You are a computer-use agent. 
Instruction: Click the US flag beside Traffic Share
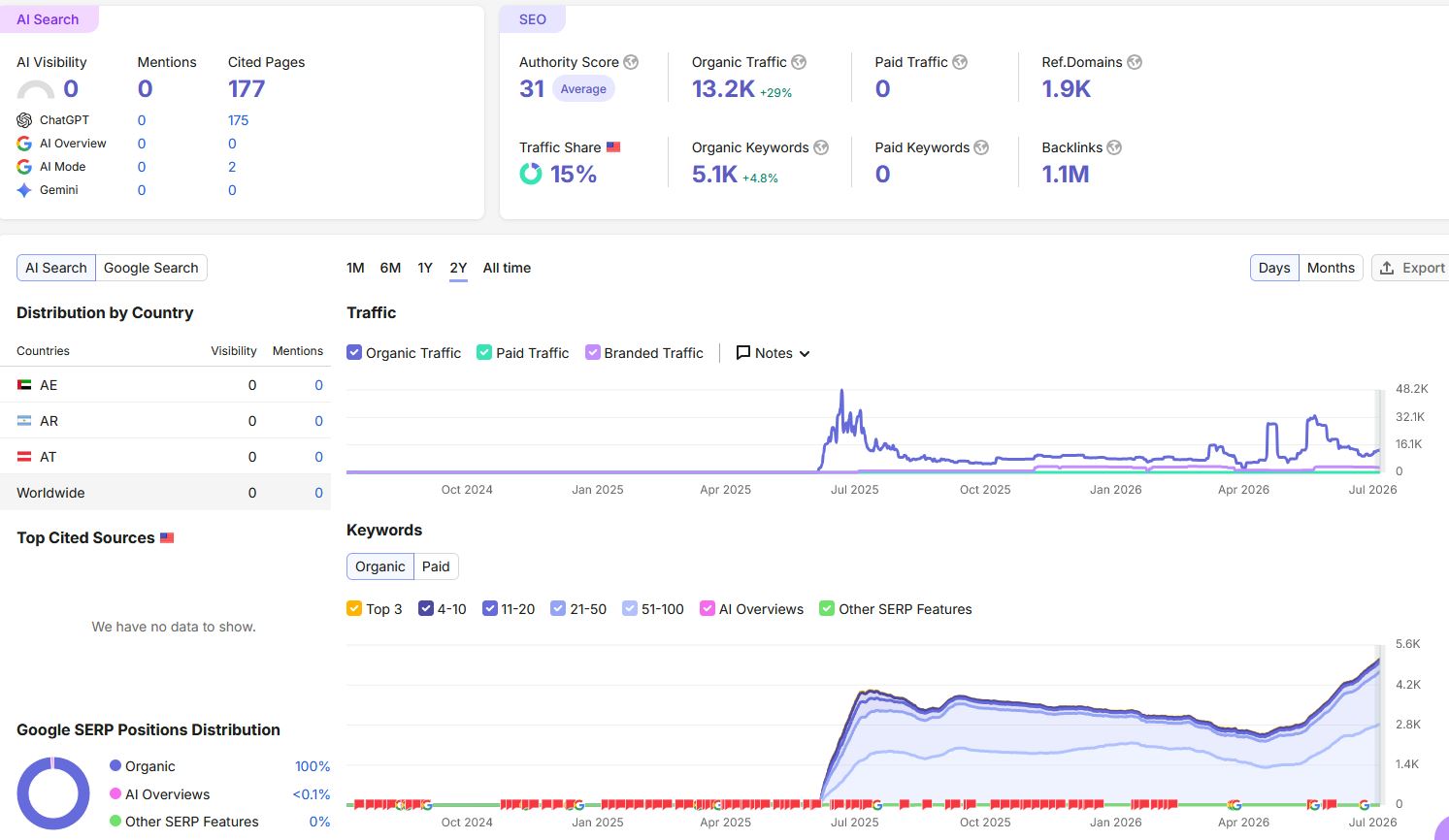coord(613,147)
